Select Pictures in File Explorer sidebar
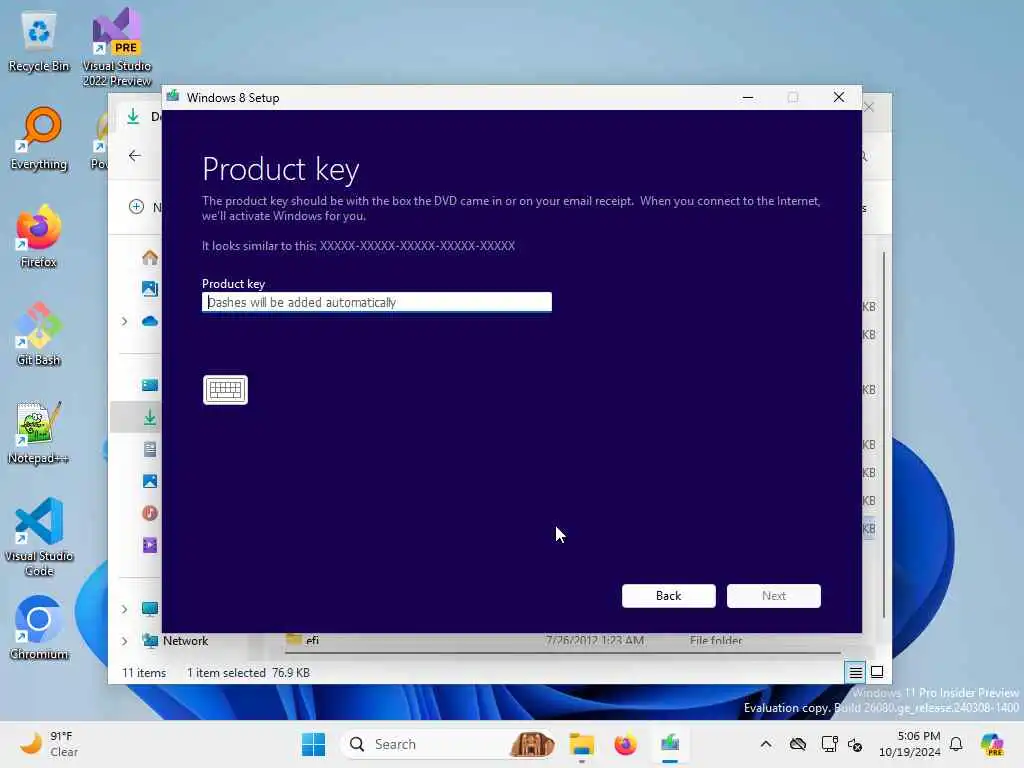The image size is (1024, 768). coord(150,481)
